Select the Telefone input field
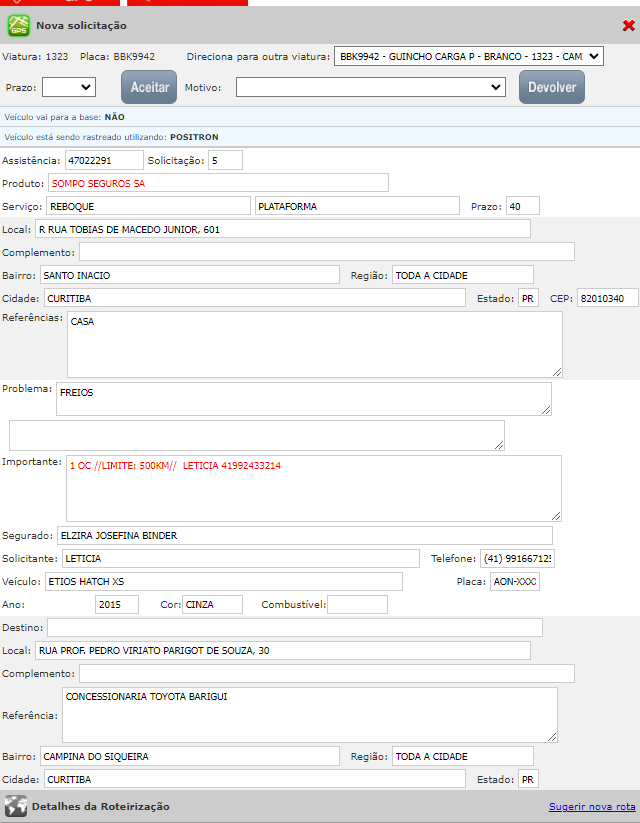This screenshot has width=640, height=823. 517,558
